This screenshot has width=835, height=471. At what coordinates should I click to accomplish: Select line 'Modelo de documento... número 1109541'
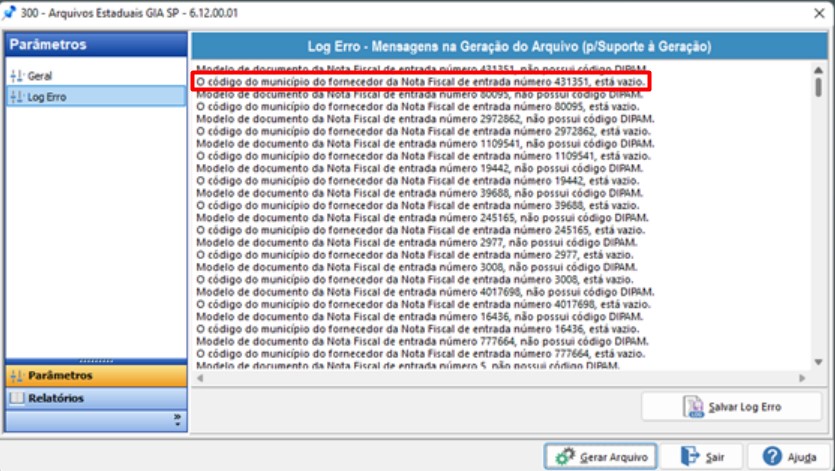(425, 143)
